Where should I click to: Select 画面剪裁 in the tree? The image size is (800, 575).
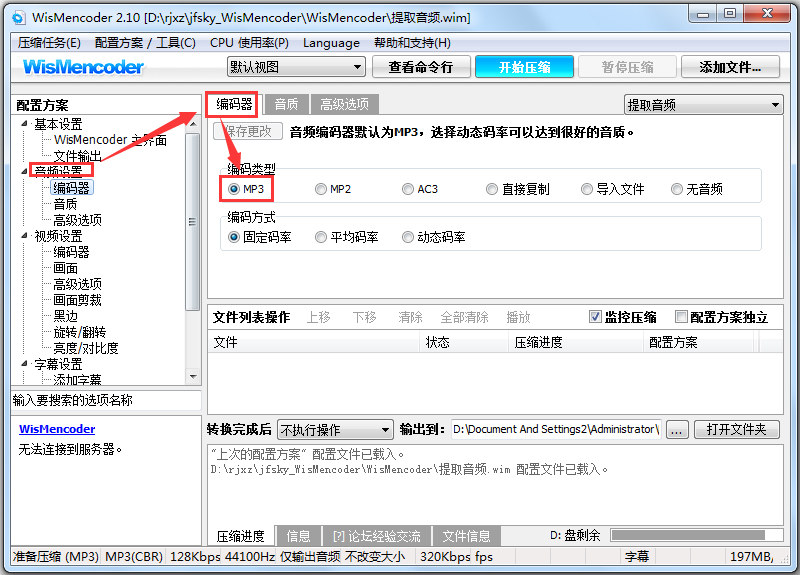point(78,300)
